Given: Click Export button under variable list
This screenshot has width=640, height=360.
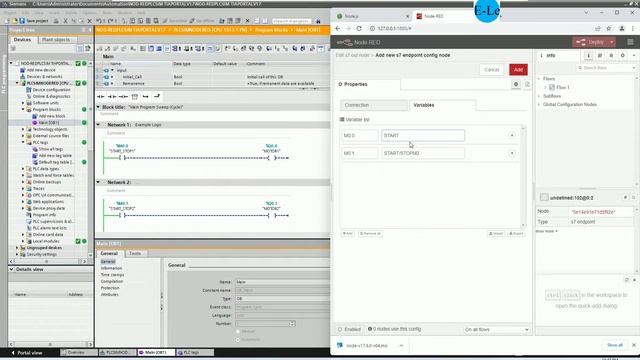Looking at the screenshot, I should click(x=516, y=233).
